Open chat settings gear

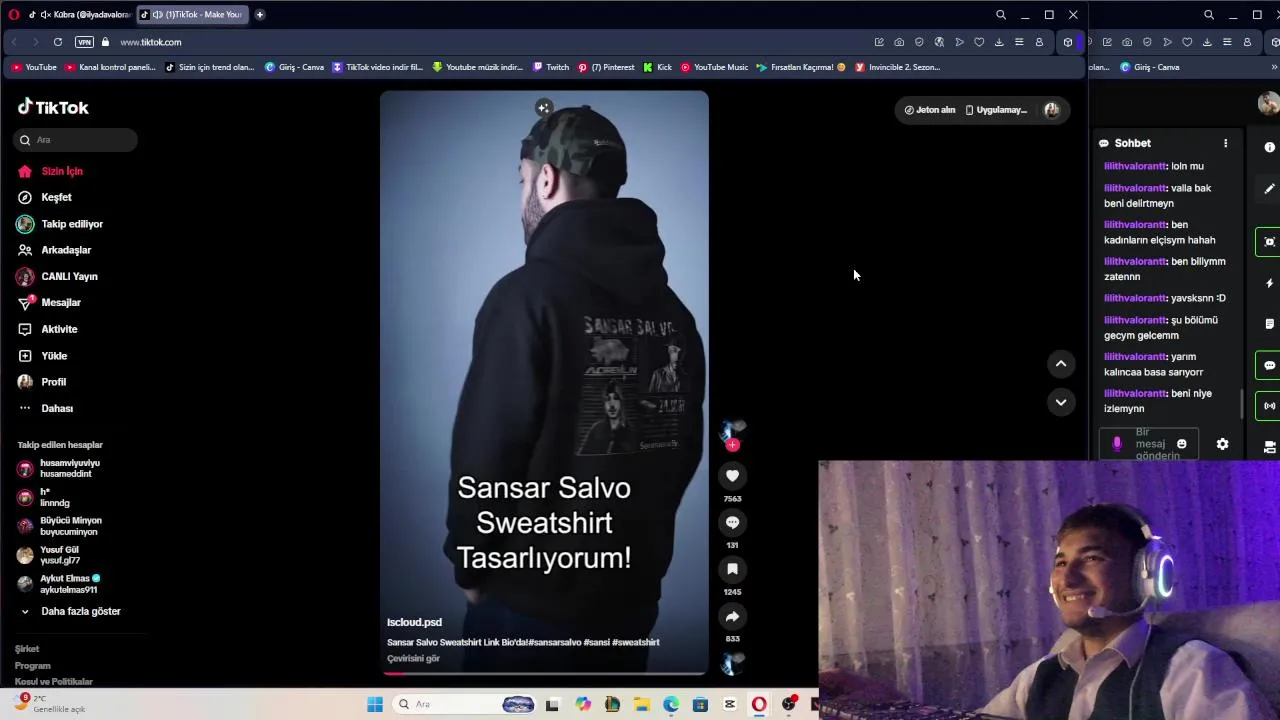pyautogui.click(x=1222, y=444)
